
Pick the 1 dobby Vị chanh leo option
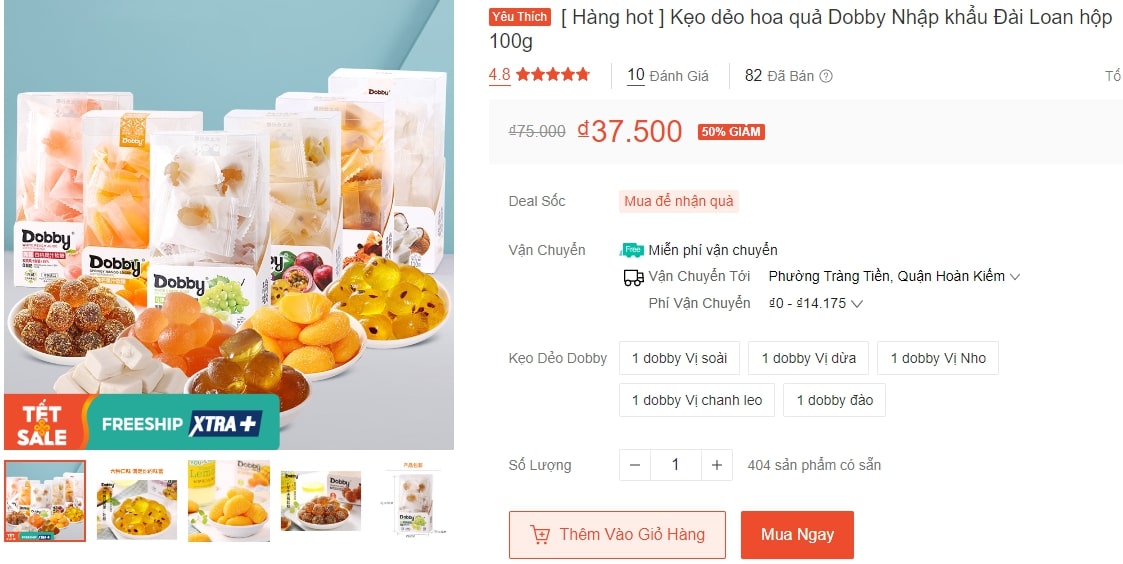696,400
